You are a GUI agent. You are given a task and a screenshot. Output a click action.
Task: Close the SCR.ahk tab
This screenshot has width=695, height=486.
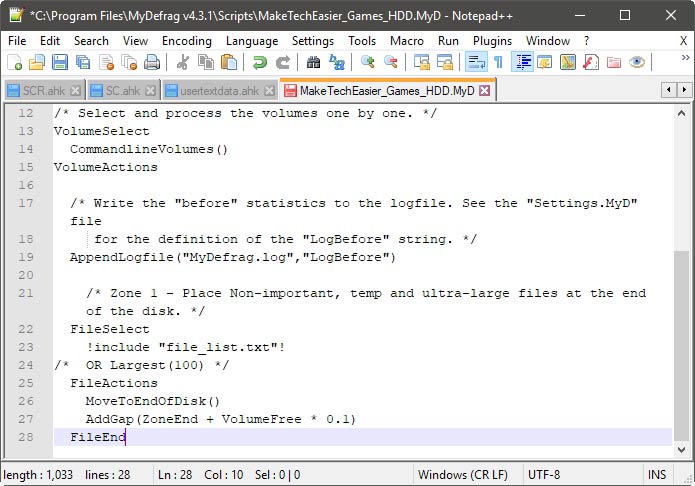pos(76,91)
